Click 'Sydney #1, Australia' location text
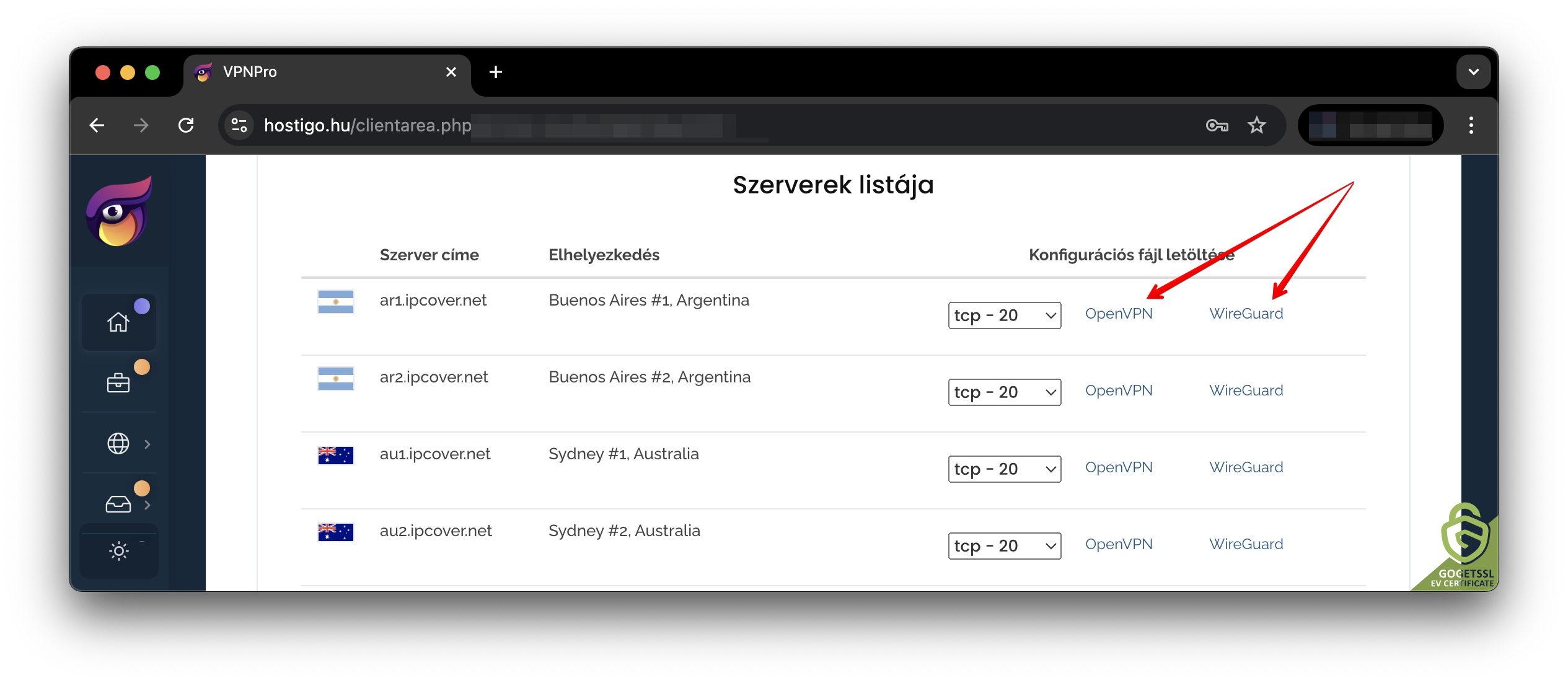This screenshot has height=683, width=1568. pyautogui.click(x=623, y=454)
